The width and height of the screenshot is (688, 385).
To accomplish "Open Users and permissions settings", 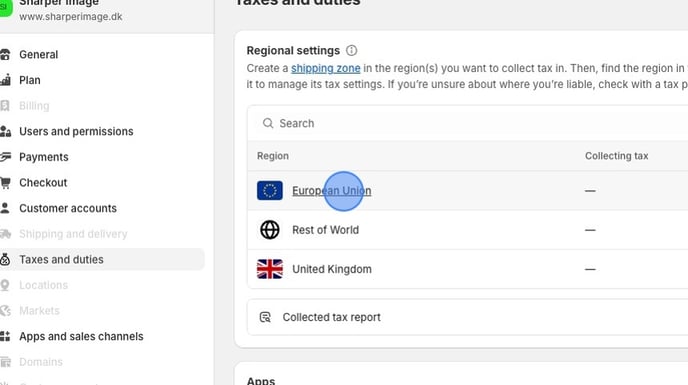I will click(76, 131).
